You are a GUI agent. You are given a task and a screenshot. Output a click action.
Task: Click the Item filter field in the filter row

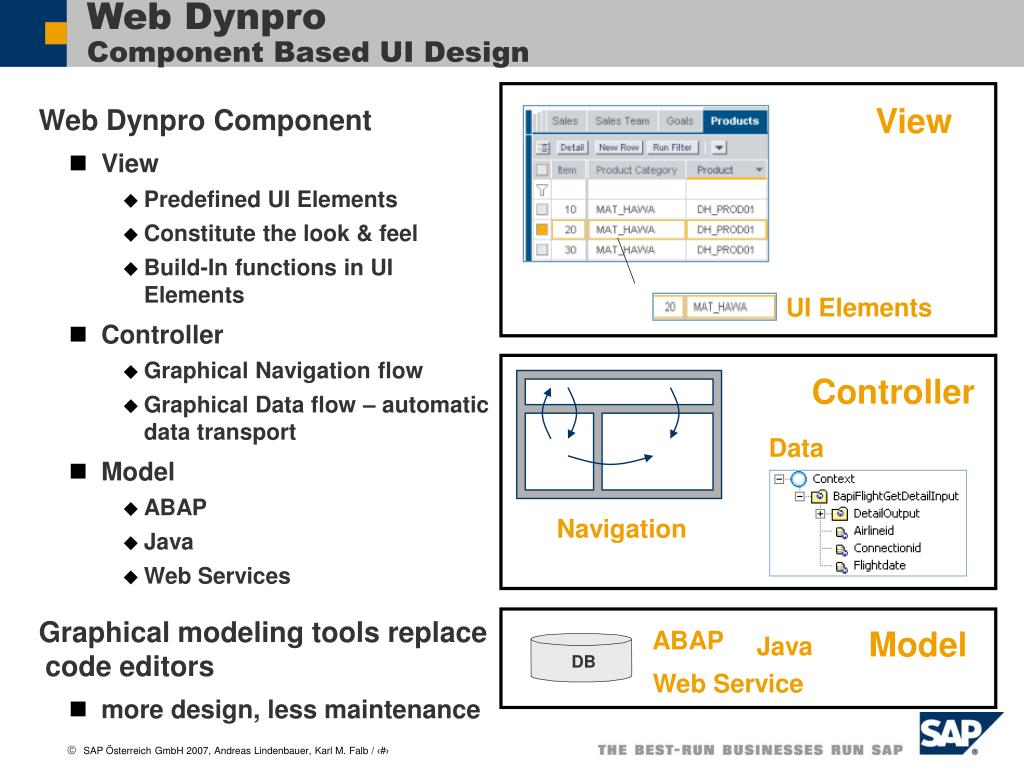pos(569,190)
